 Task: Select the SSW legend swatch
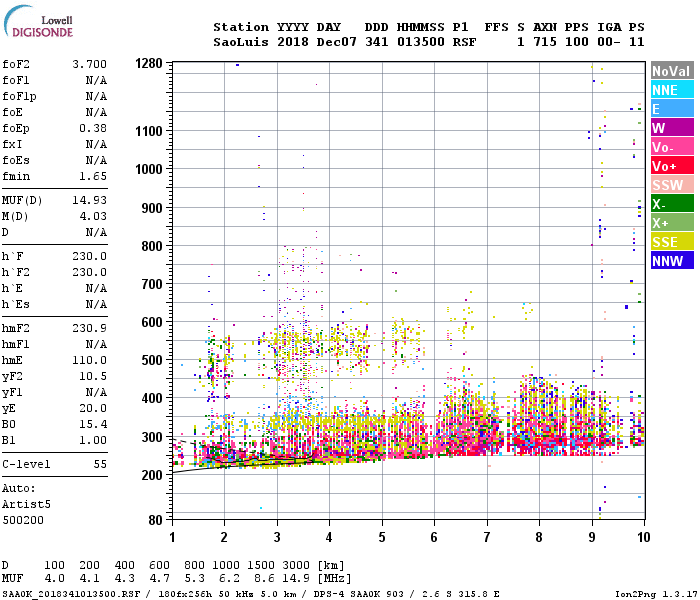[x=672, y=185]
